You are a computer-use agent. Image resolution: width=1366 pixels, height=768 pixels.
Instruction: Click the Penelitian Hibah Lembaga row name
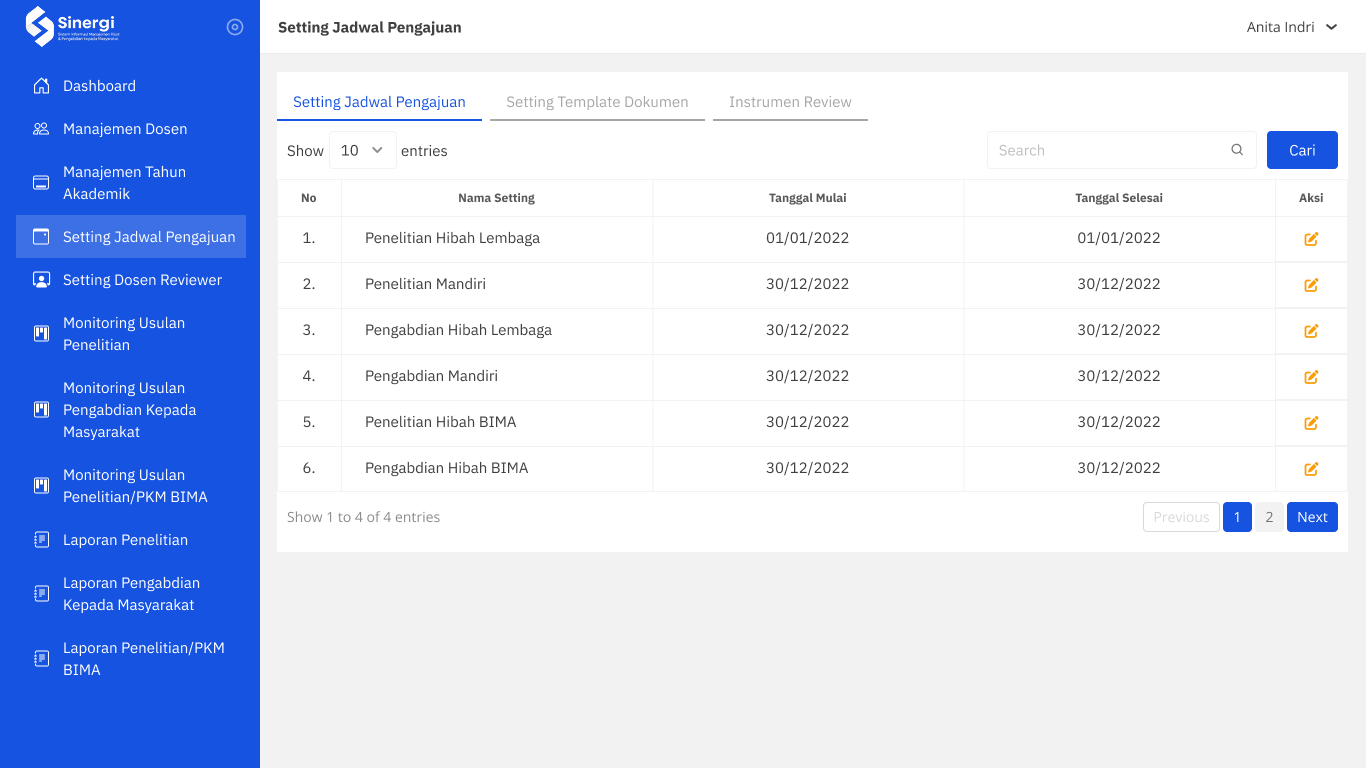click(x=452, y=238)
